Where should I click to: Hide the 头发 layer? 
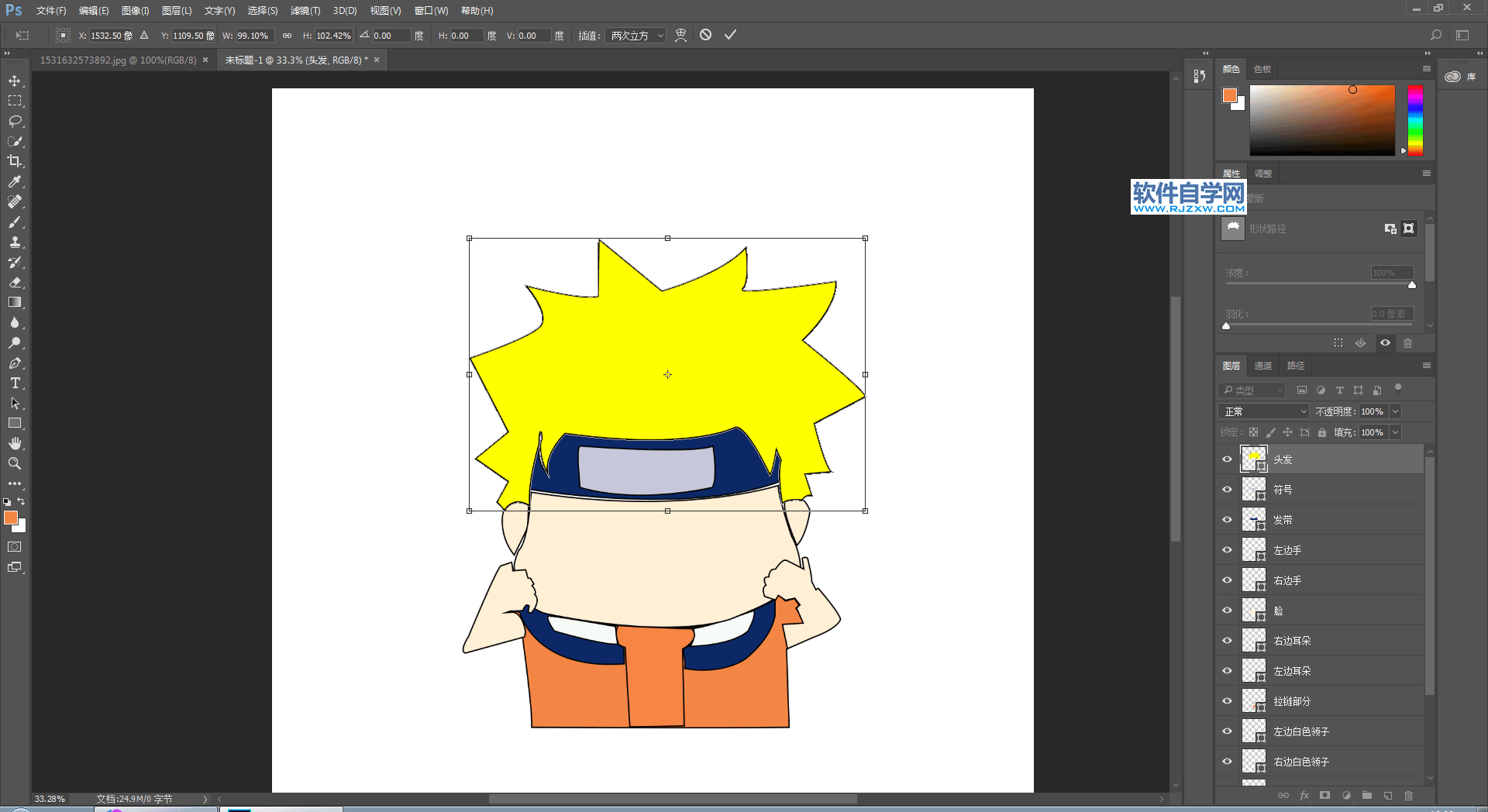pos(1227,459)
